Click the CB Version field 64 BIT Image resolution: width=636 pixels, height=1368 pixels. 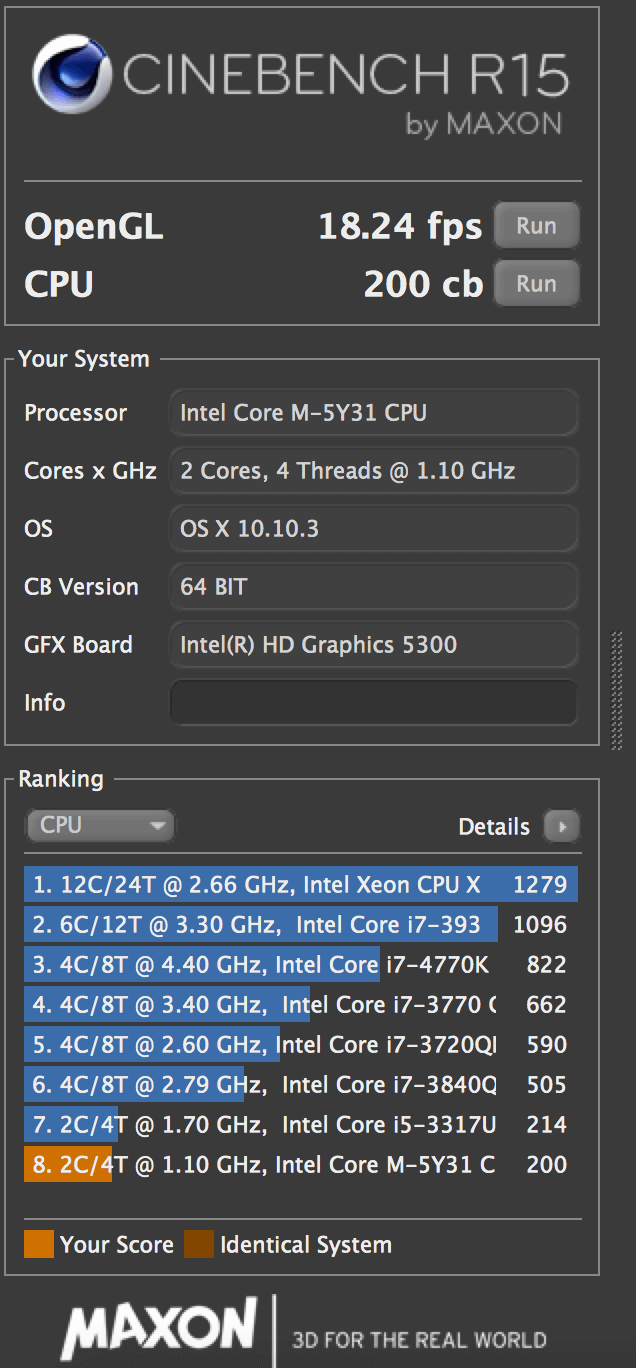click(374, 587)
